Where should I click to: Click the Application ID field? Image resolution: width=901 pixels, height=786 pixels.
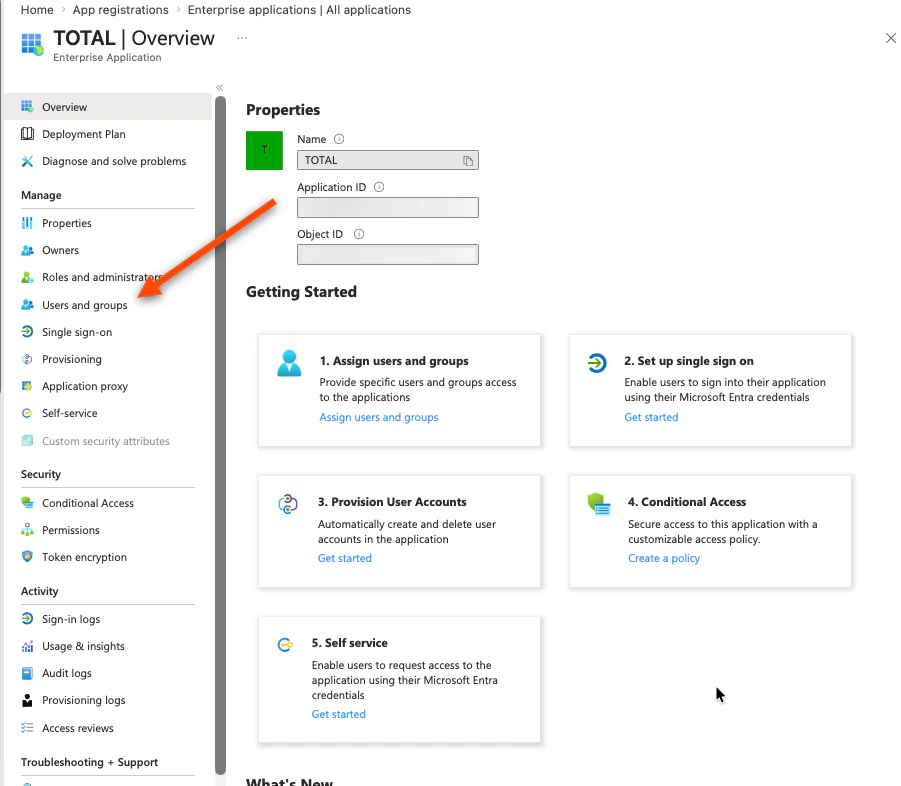click(x=387, y=207)
